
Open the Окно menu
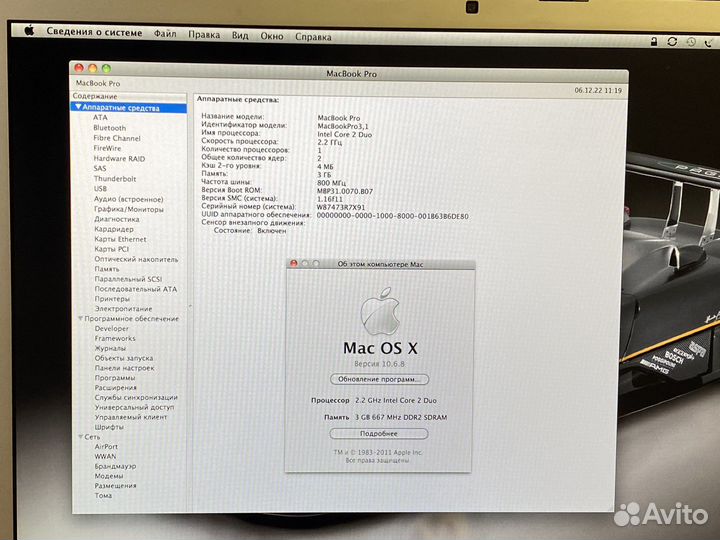click(x=272, y=36)
